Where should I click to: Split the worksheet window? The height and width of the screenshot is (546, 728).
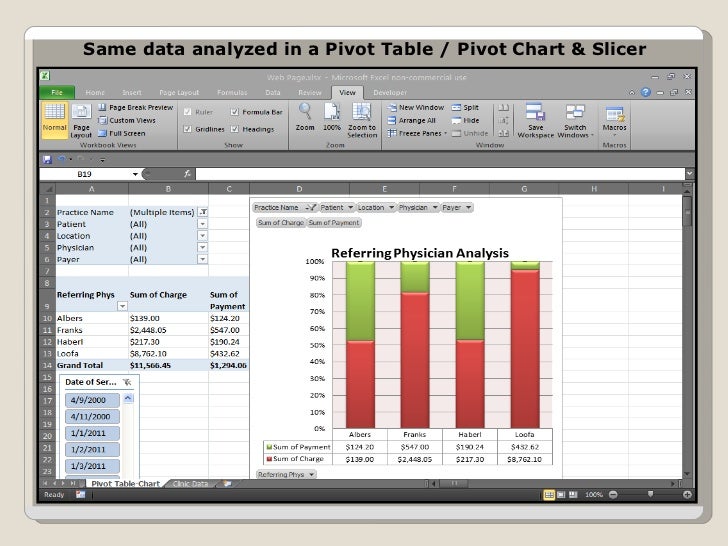[465, 107]
